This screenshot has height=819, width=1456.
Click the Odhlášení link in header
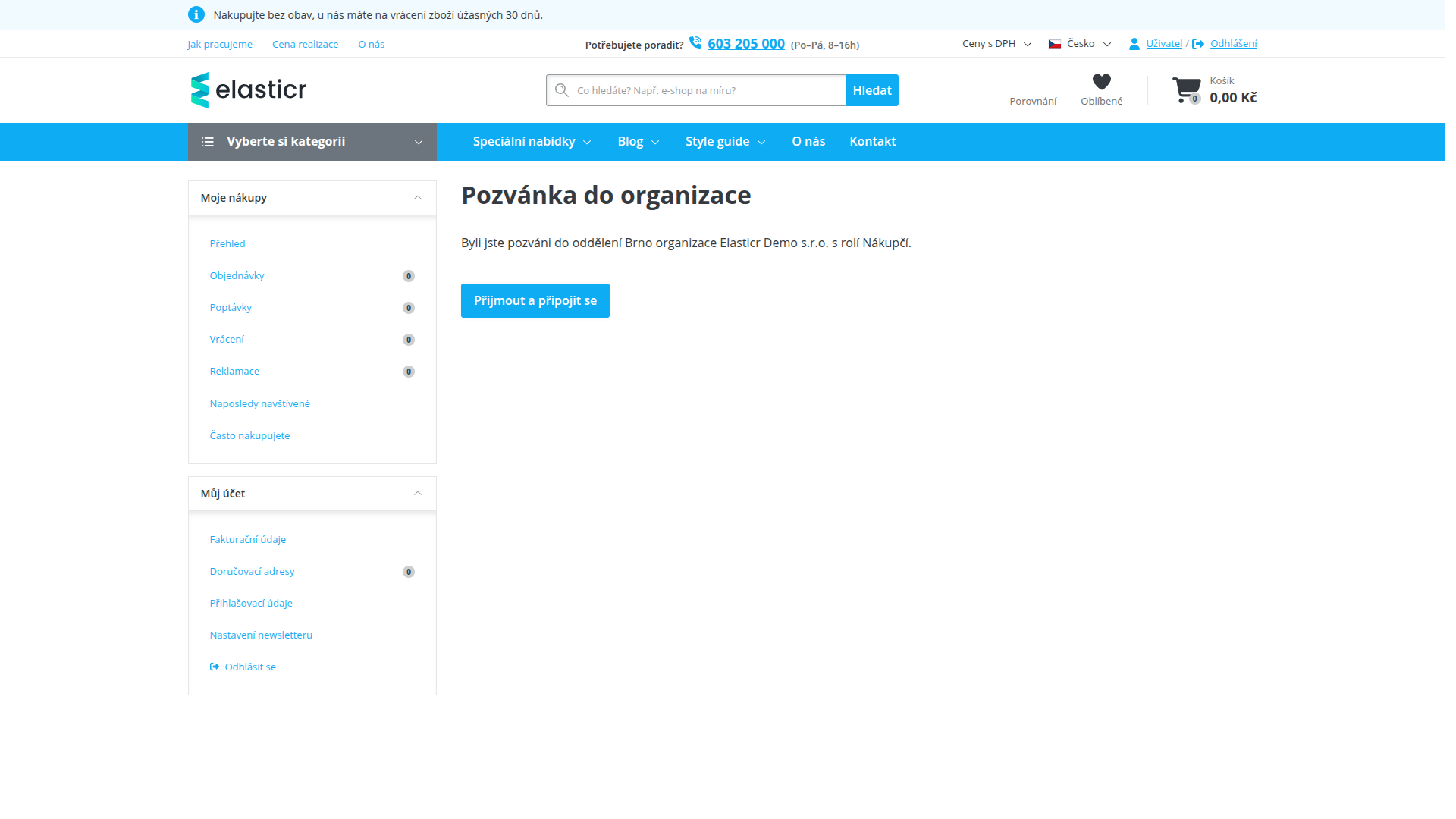coord(1234,44)
